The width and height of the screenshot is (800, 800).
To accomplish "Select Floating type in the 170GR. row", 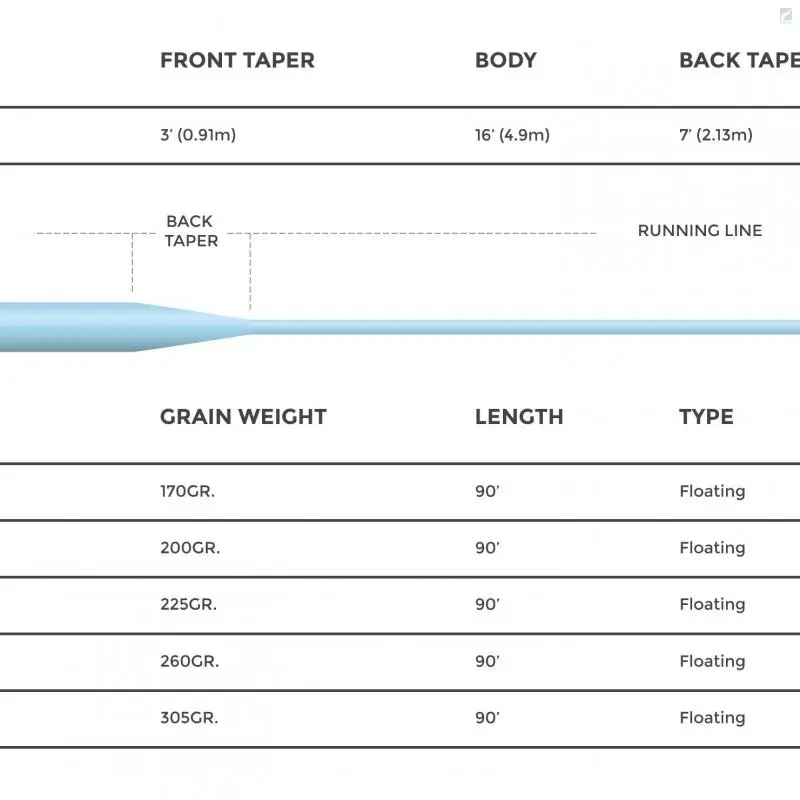I will [x=712, y=491].
